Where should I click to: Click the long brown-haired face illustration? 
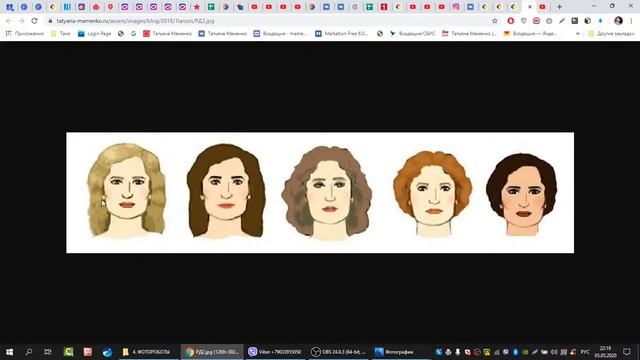click(226, 191)
